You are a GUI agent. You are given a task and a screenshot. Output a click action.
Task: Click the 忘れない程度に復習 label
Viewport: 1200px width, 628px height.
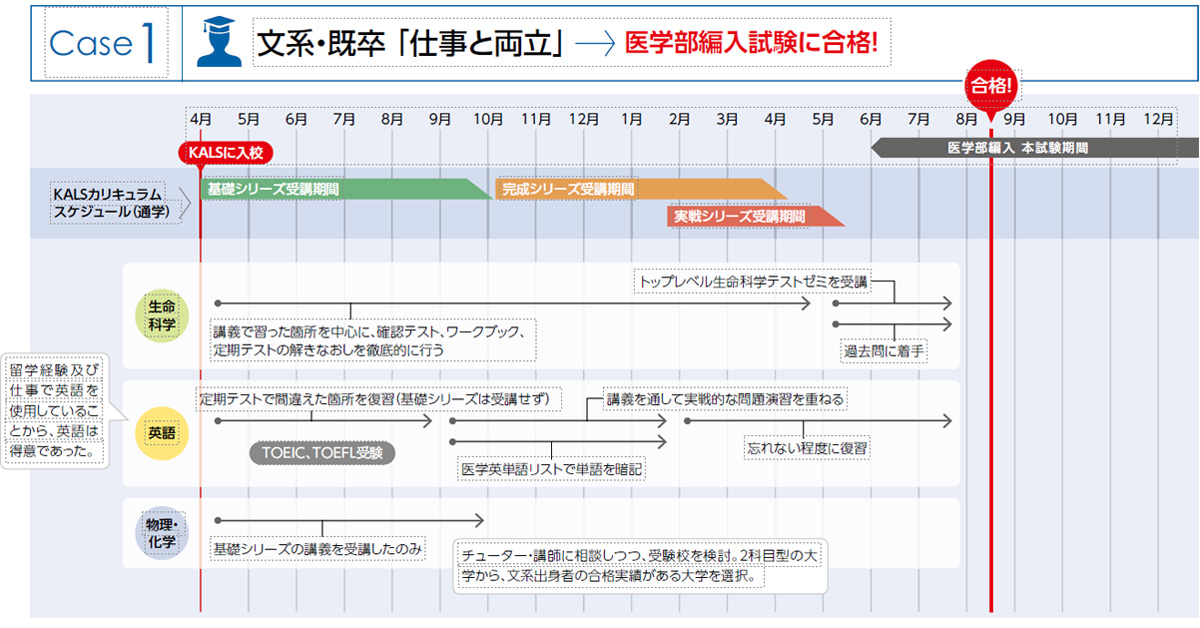[x=807, y=447]
